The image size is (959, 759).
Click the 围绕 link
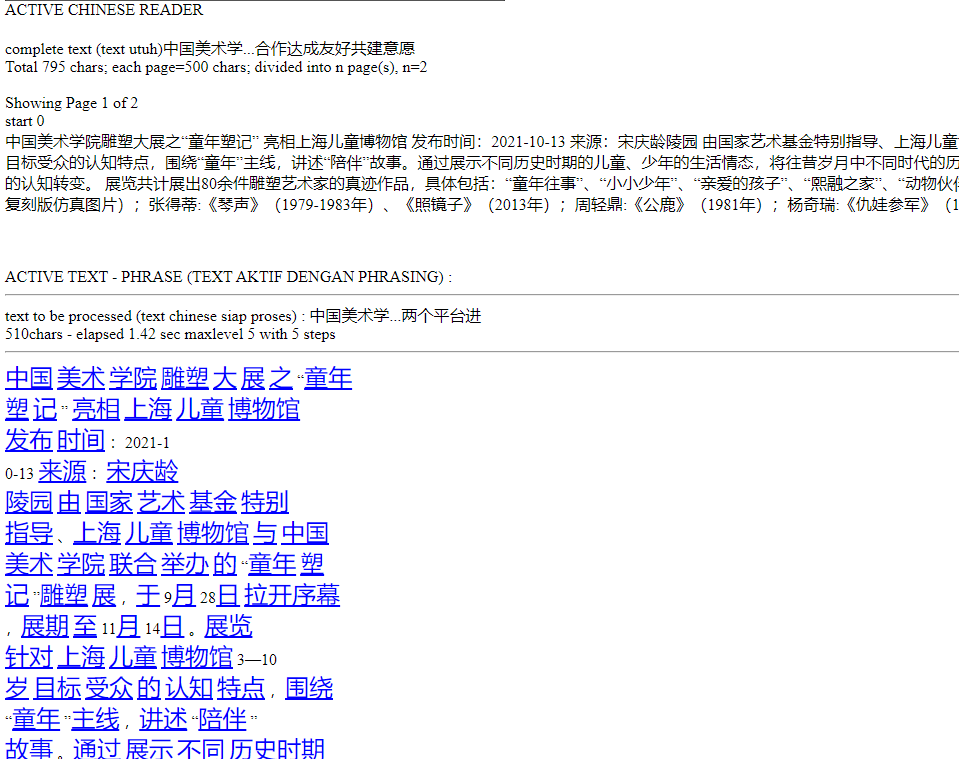[309, 688]
